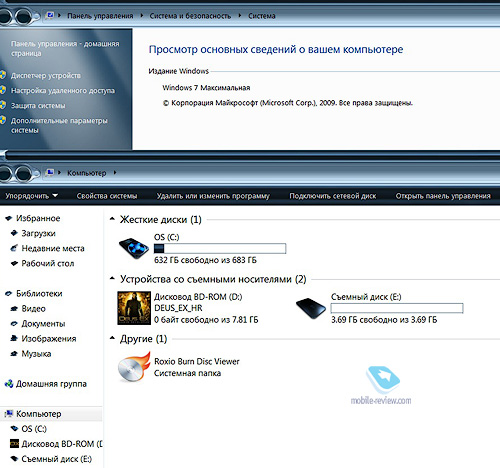Collapse the Устройства со съемными носителями group

pyautogui.click(x=112, y=279)
